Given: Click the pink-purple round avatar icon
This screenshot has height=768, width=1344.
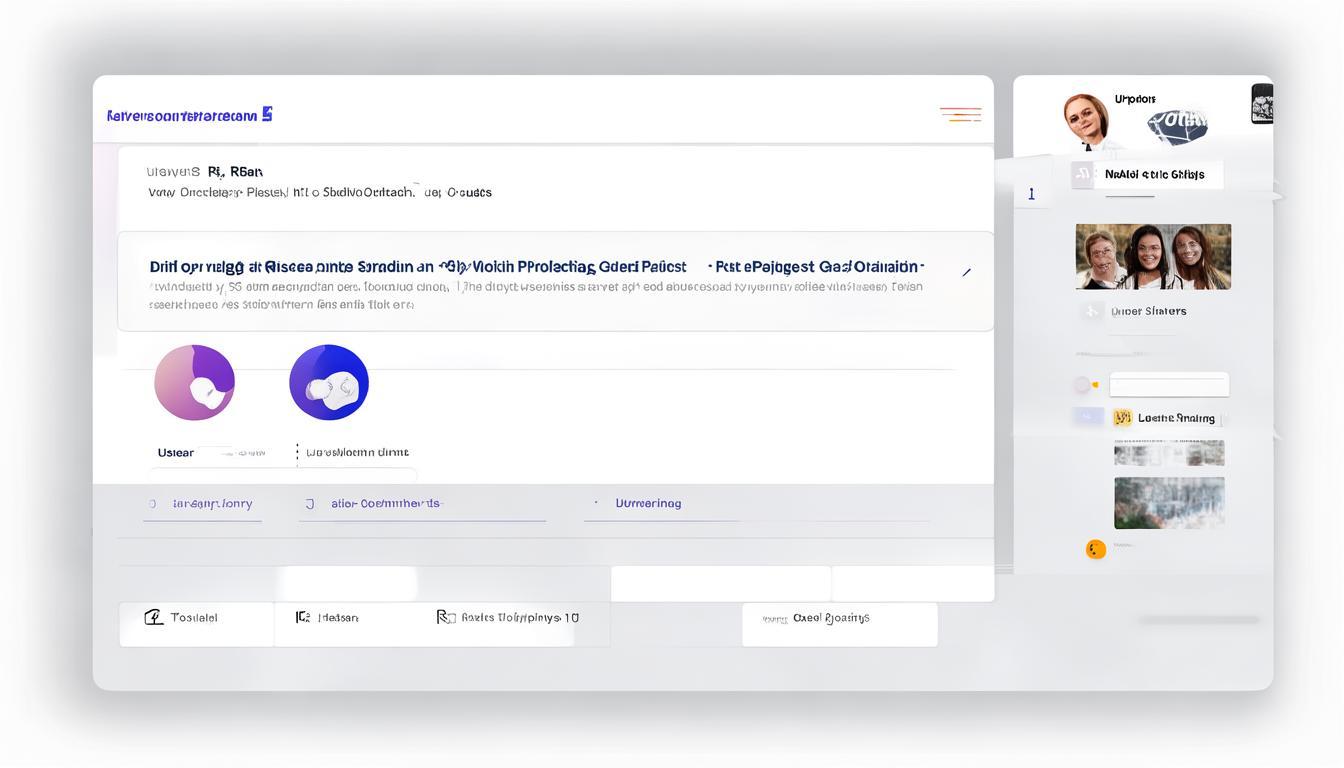Looking at the screenshot, I should pos(194,383).
